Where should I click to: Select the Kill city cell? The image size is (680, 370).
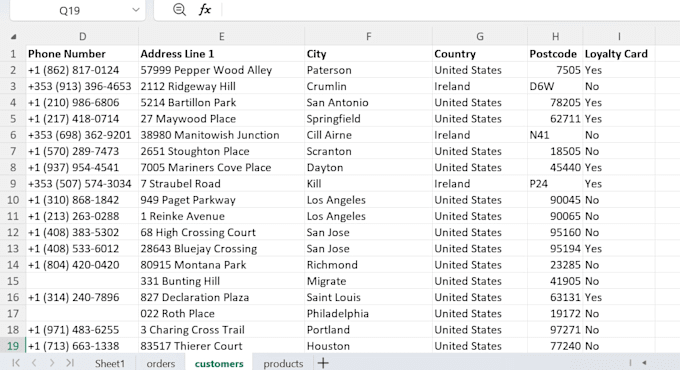click(x=369, y=184)
